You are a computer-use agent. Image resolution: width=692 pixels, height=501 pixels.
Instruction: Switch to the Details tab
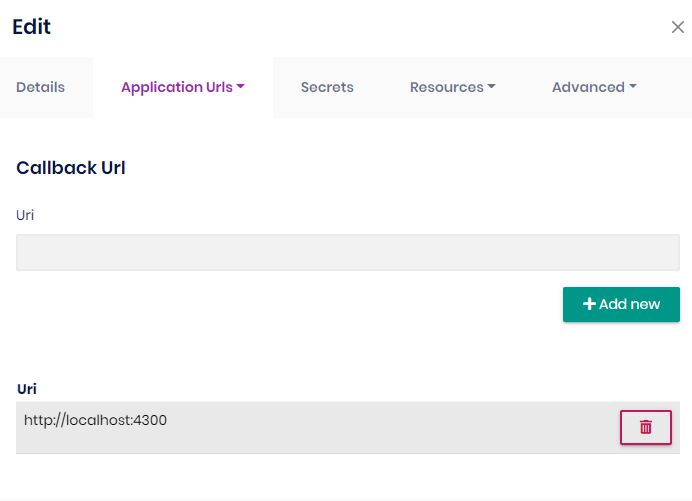click(x=40, y=87)
